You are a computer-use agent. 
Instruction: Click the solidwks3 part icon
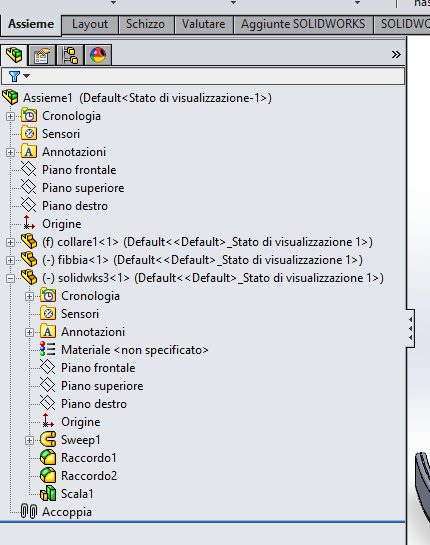point(29,277)
